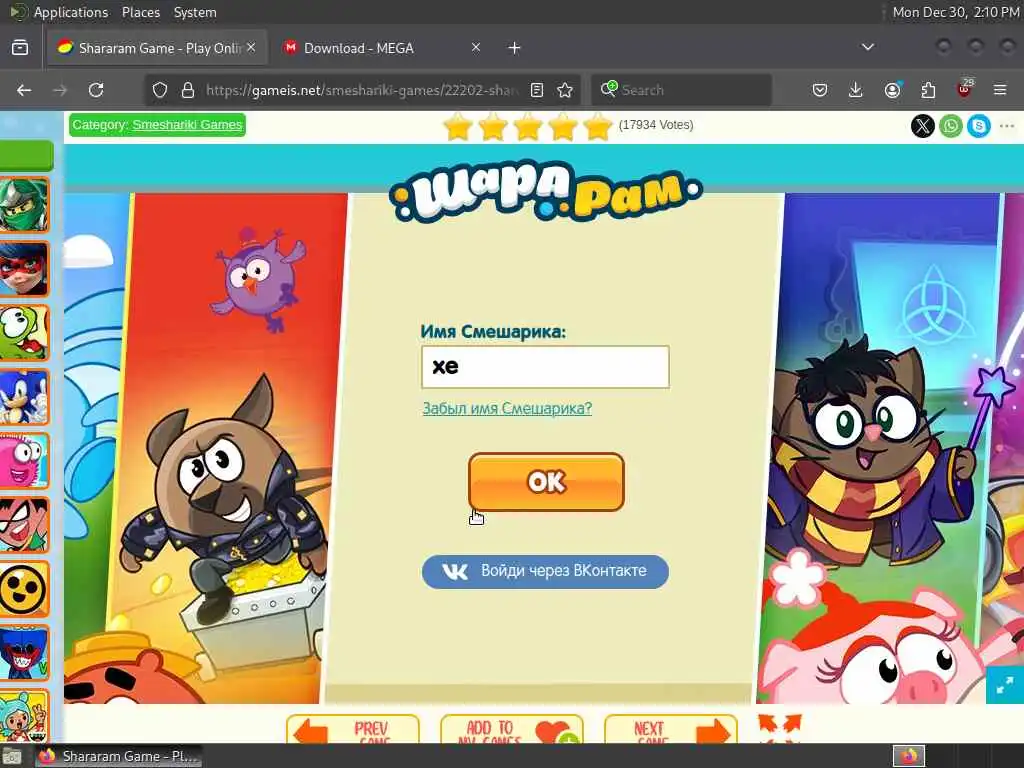Close the Shararam Game tab
The width and height of the screenshot is (1024, 768).
[251, 47]
